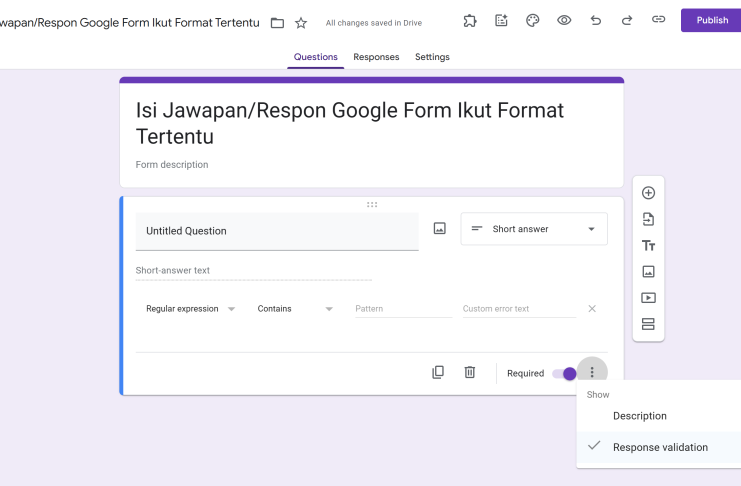The height and width of the screenshot is (486, 741).
Task: Click the form name in the header
Action: click(129, 23)
